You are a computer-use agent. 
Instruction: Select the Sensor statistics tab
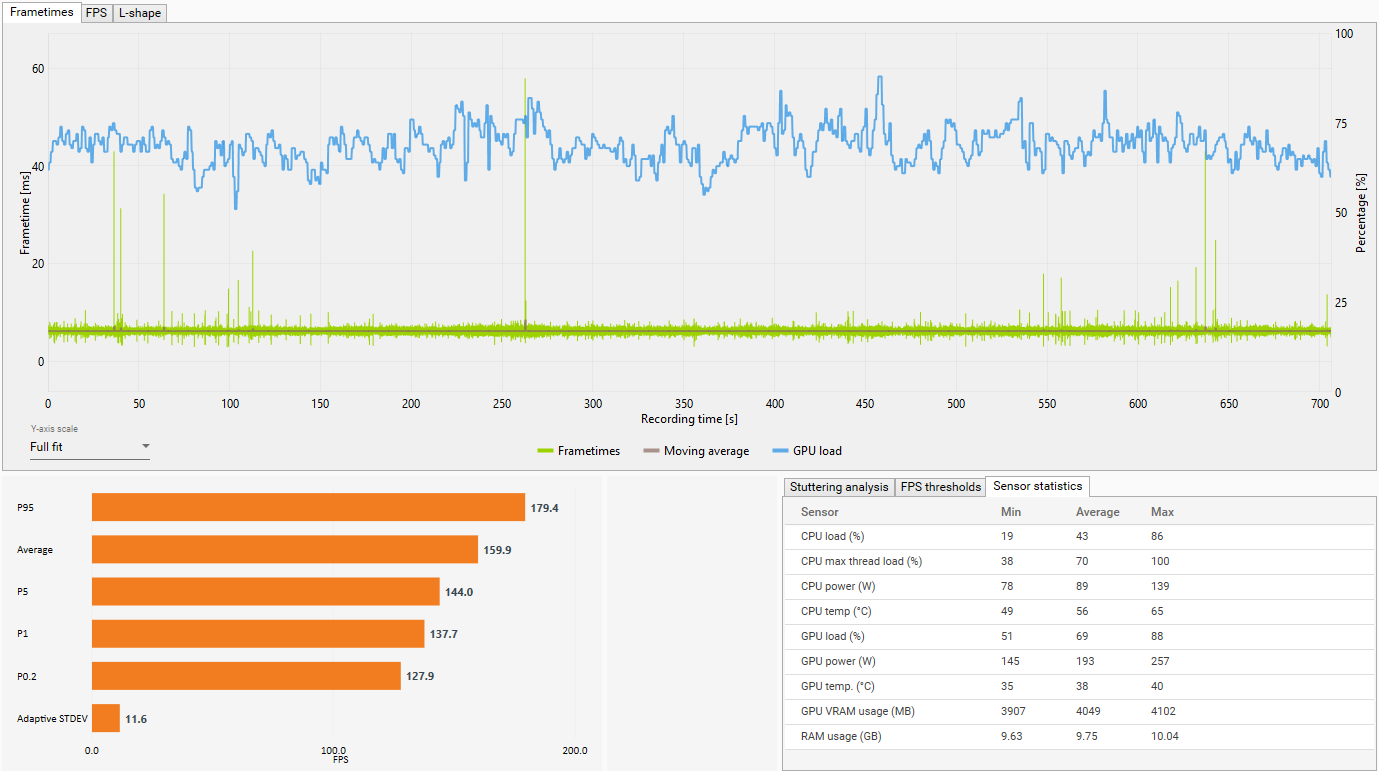pos(1037,486)
